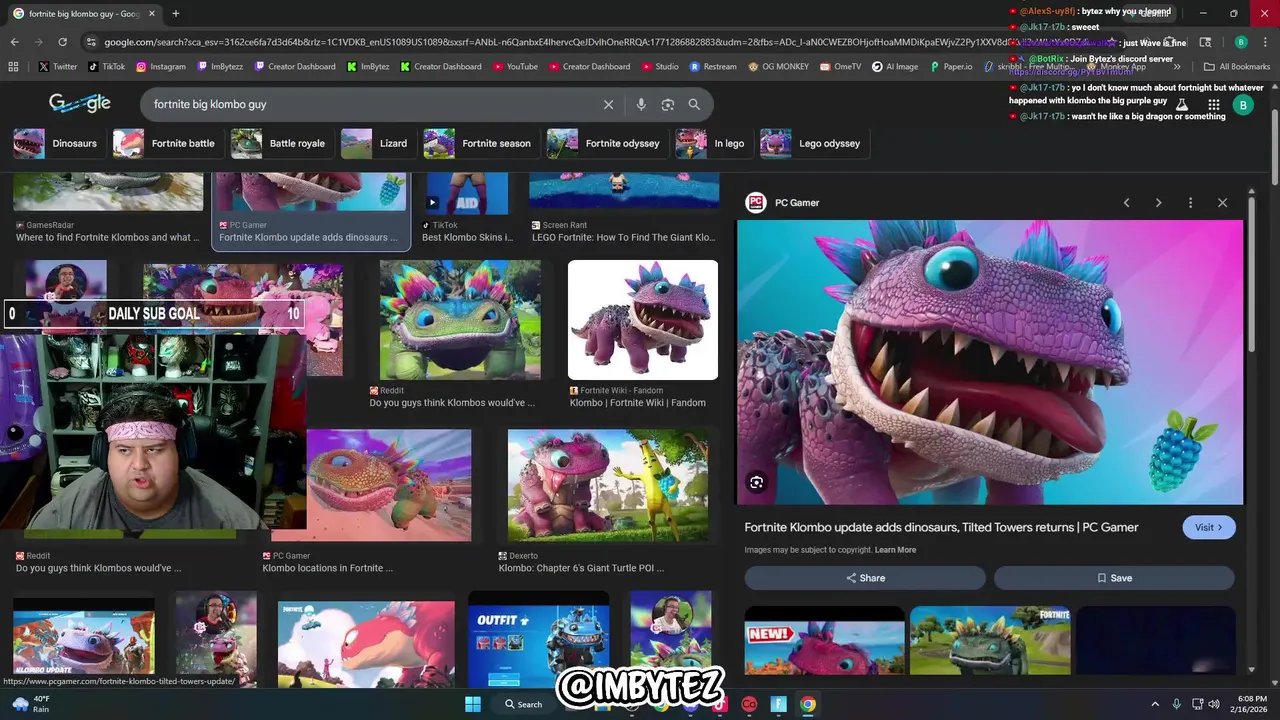
Task: Open Windows taskbar Search
Action: point(523,704)
